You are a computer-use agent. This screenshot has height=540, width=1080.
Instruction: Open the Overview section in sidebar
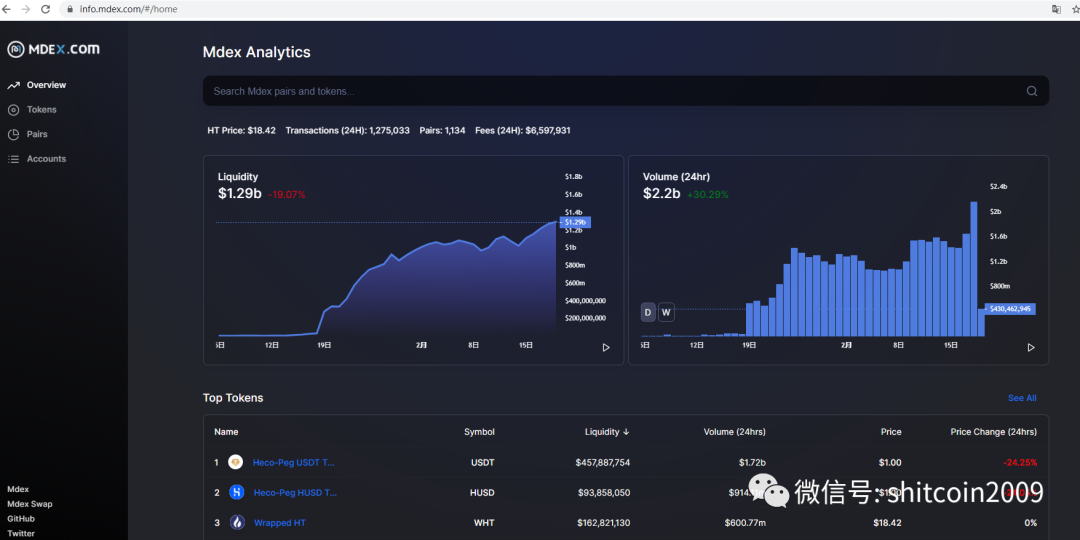(46, 85)
